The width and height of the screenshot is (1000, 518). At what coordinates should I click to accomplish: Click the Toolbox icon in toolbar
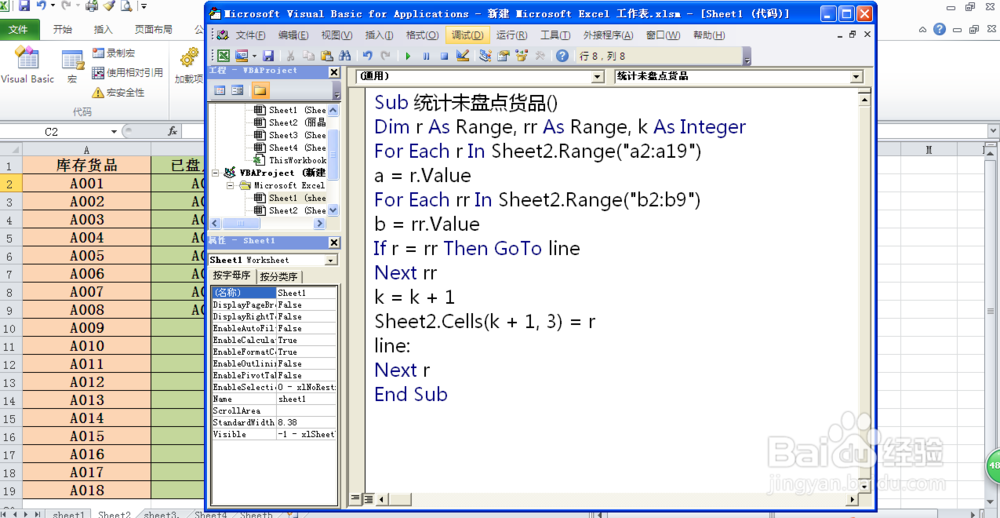click(540, 56)
